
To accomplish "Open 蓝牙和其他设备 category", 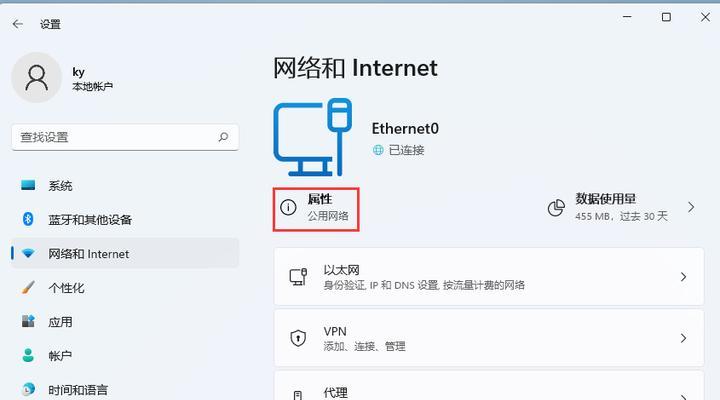I will (x=125, y=220).
